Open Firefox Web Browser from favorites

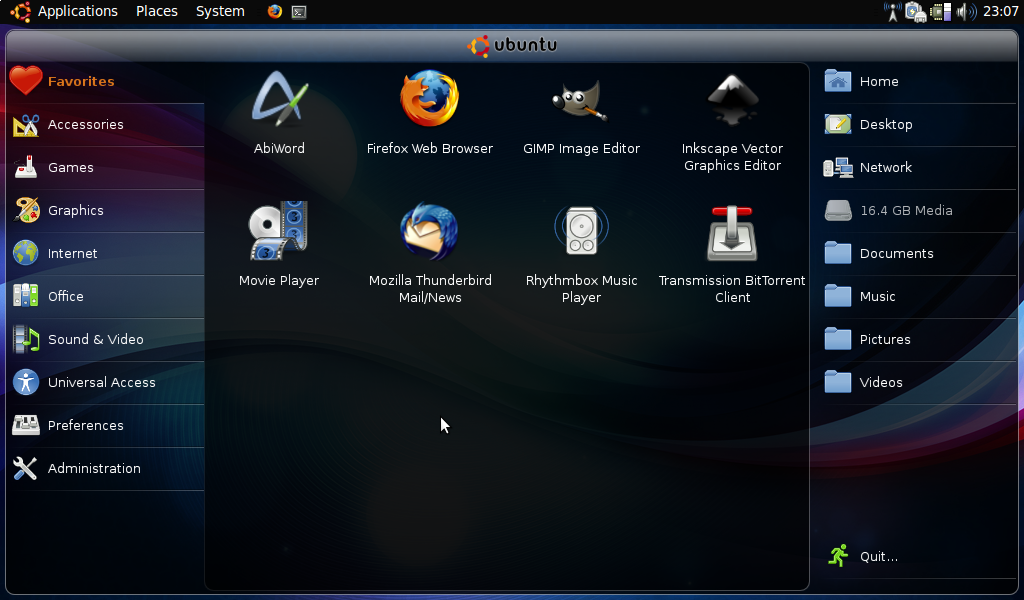[430, 112]
